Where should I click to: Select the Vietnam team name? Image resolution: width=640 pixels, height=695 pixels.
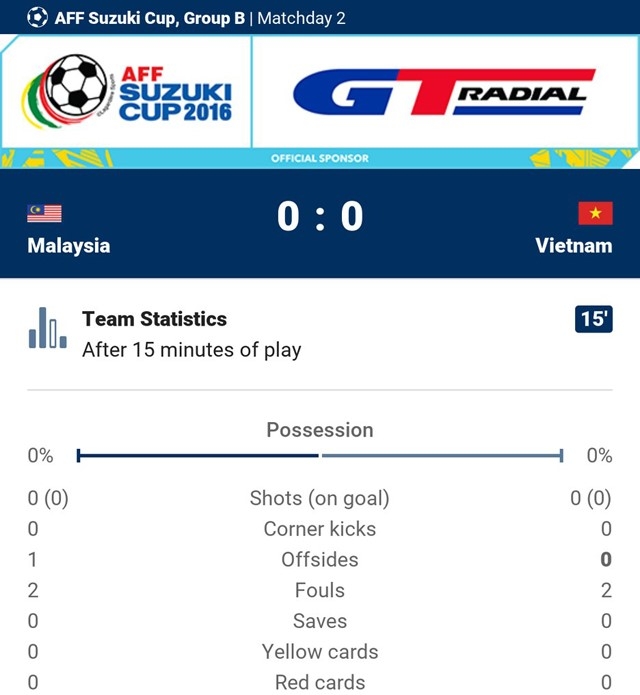573,245
